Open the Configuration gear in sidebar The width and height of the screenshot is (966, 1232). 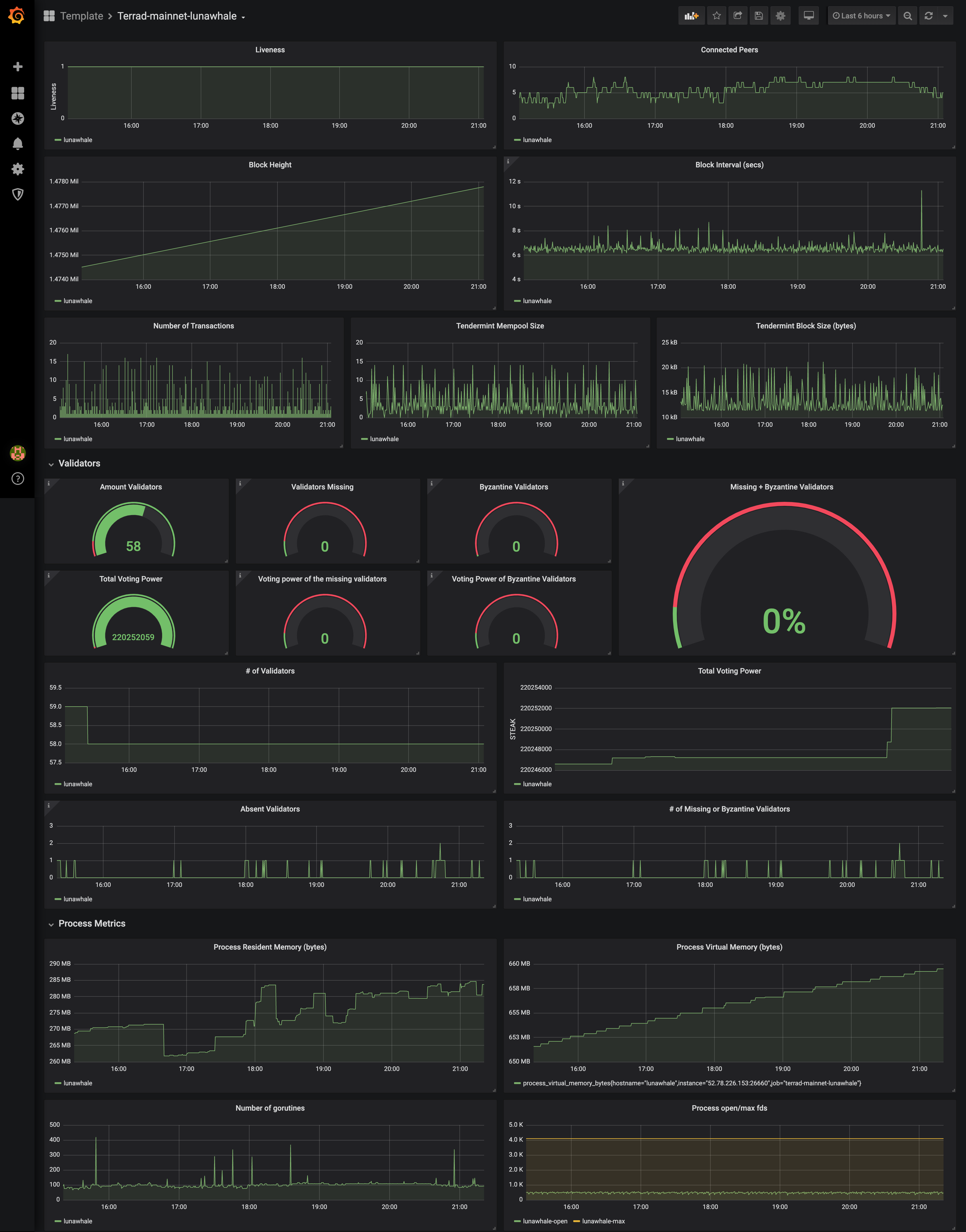[x=18, y=169]
